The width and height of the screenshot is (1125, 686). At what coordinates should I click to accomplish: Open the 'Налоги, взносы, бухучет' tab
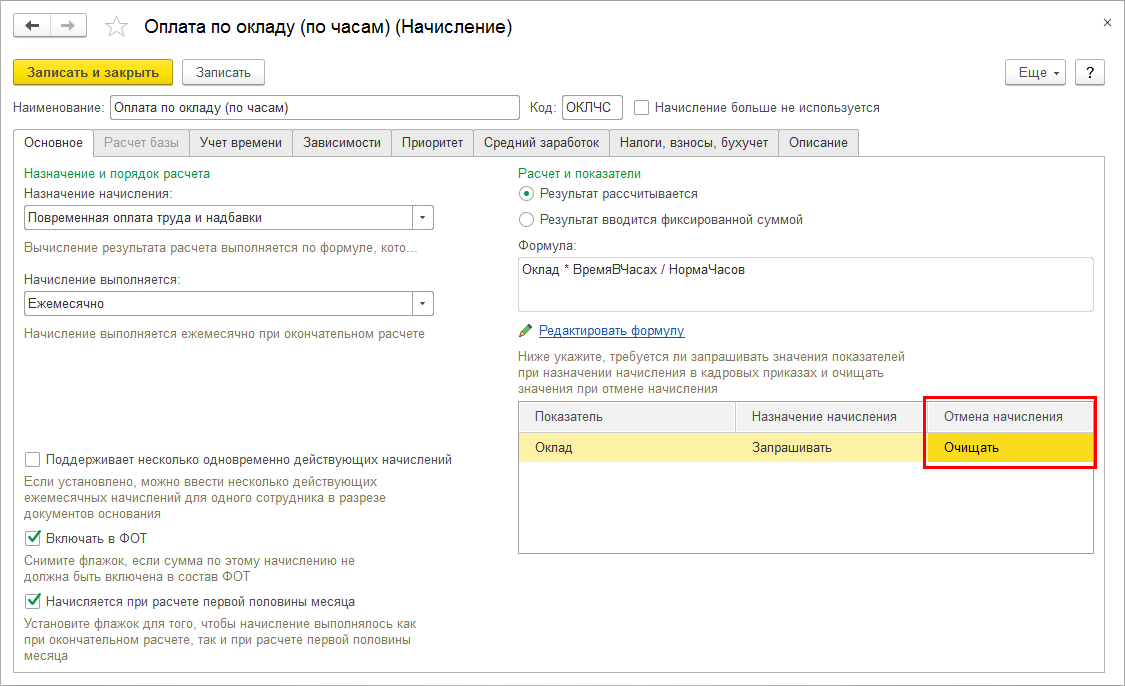(694, 142)
